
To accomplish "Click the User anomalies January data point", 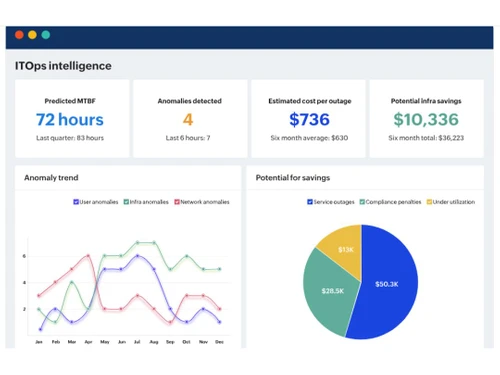I will [40, 329].
